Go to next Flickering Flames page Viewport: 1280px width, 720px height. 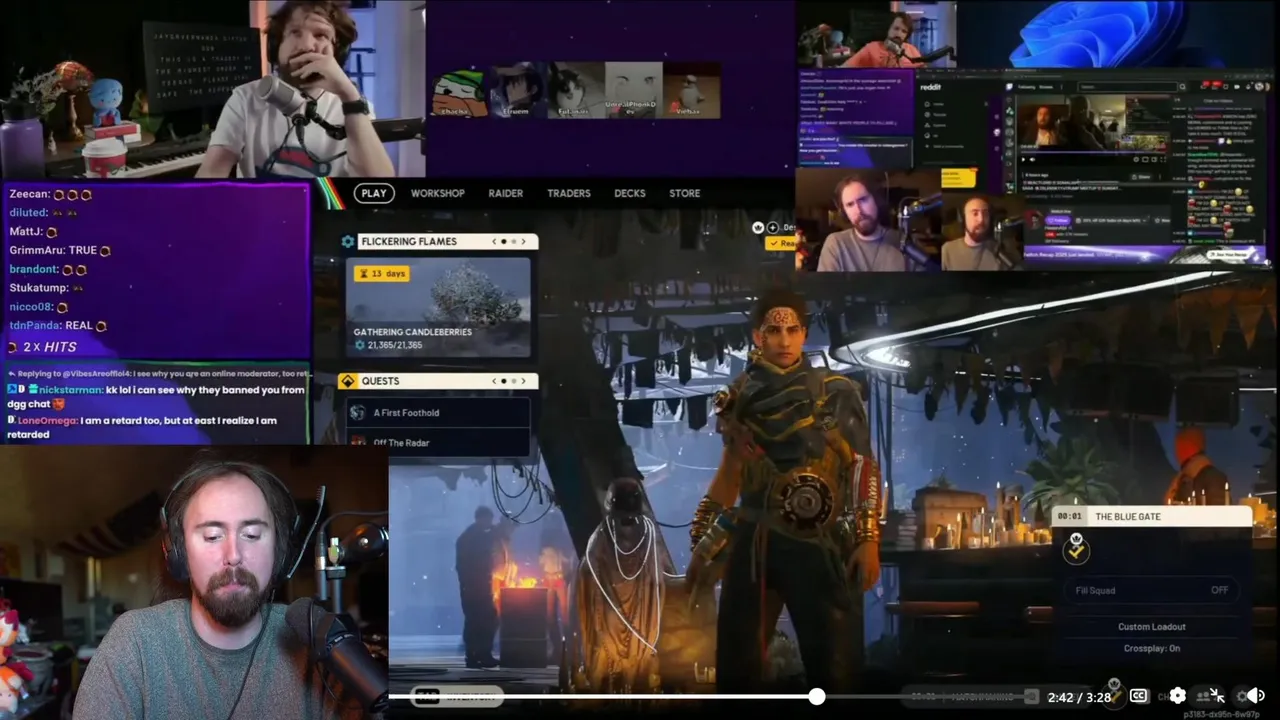523,241
